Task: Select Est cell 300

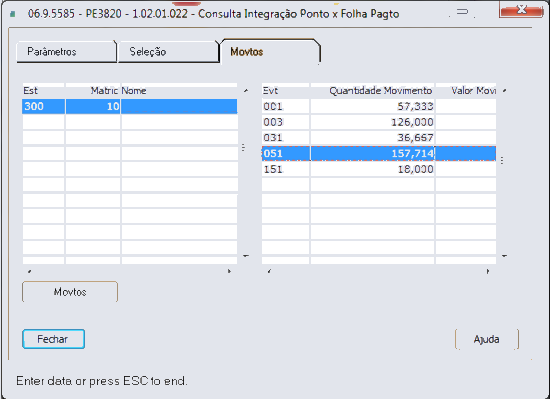Action: (x=43, y=106)
